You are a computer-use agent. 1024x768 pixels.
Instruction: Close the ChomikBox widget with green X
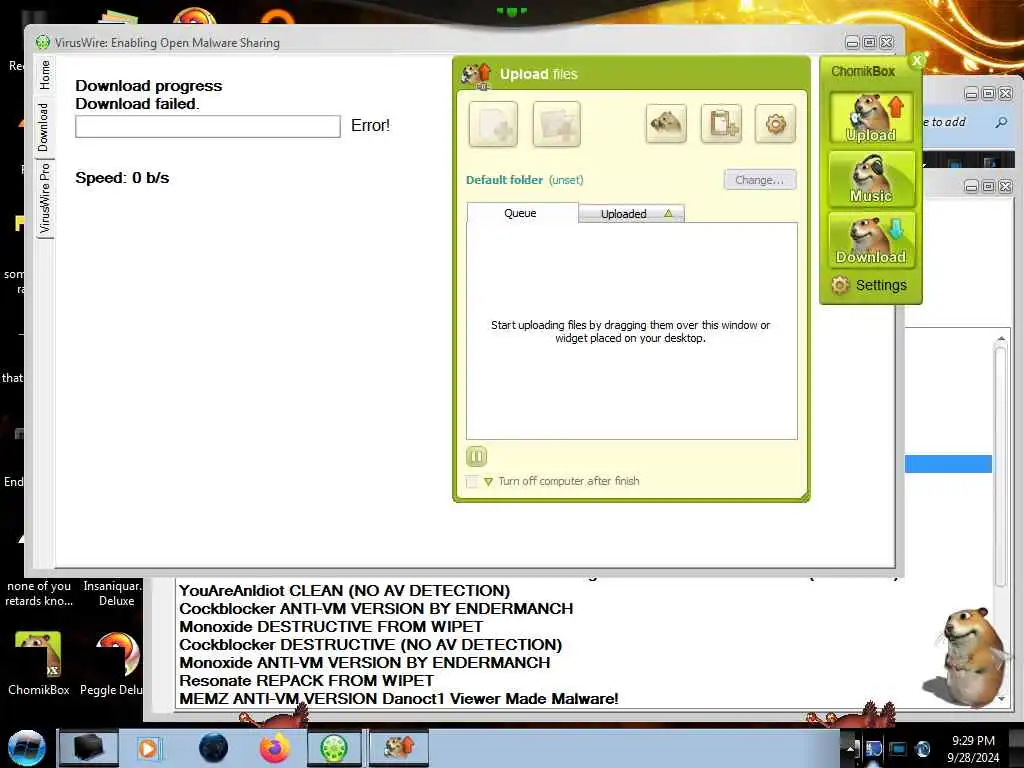point(917,60)
